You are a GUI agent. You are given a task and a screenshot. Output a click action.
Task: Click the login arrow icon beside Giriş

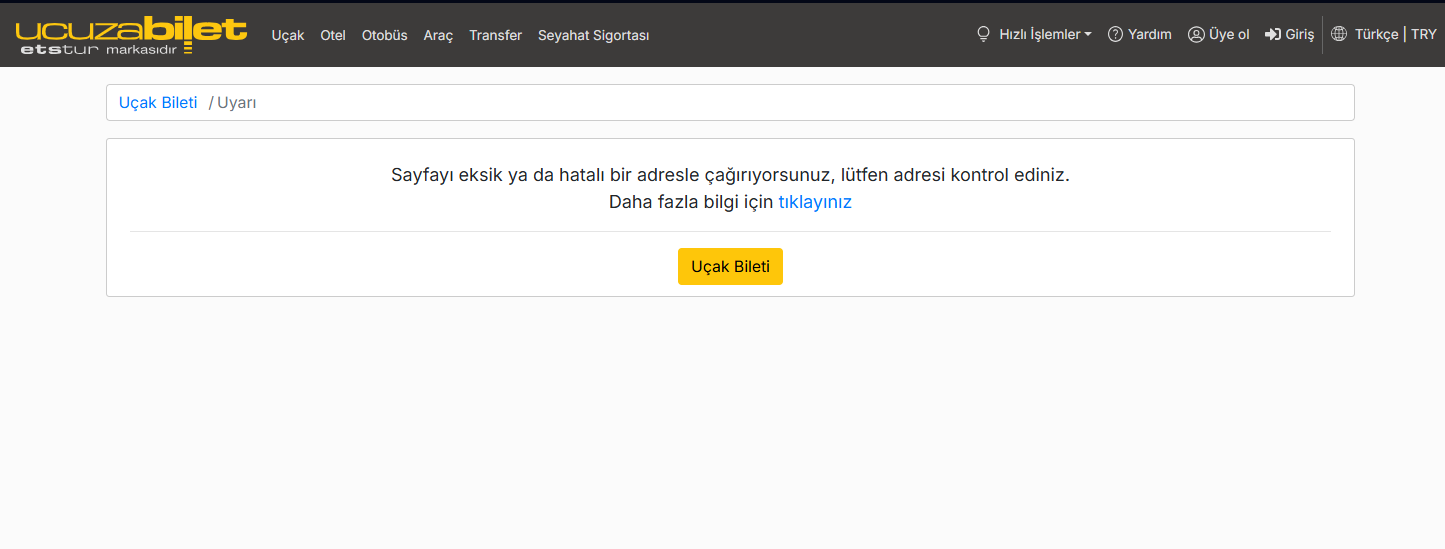click(1273, 34)
